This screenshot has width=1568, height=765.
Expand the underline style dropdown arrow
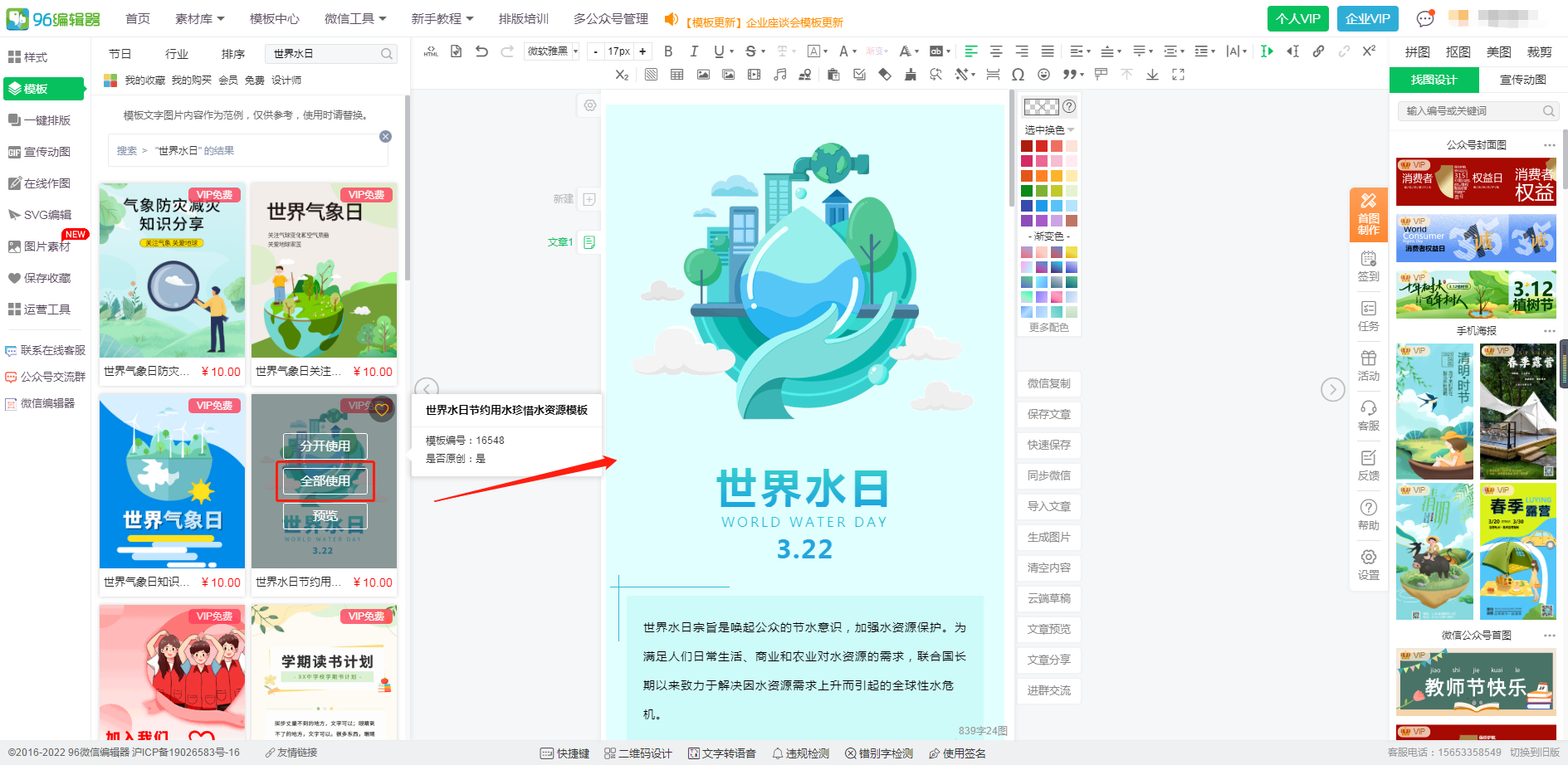pyautogui.click(x=731, y=52)
